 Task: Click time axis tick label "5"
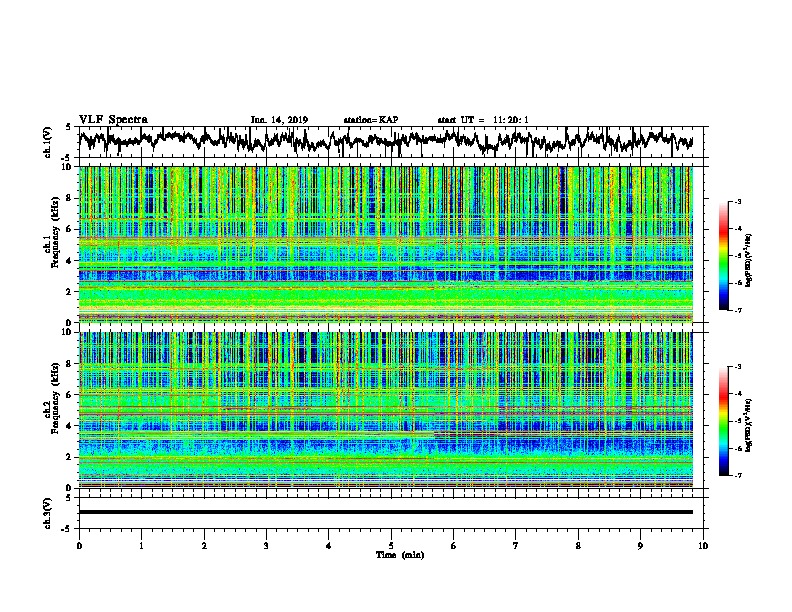click(391, 546)
